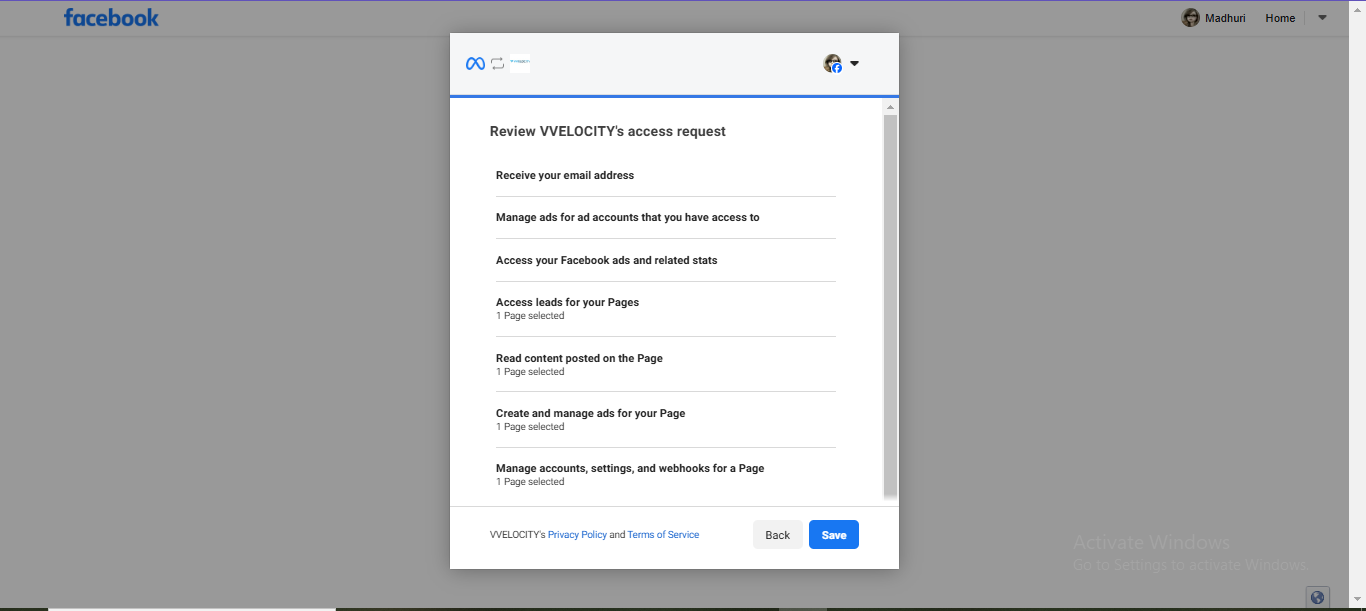
Task: Click Madhuri profile picture in top bar
Action: point(1190,18)
